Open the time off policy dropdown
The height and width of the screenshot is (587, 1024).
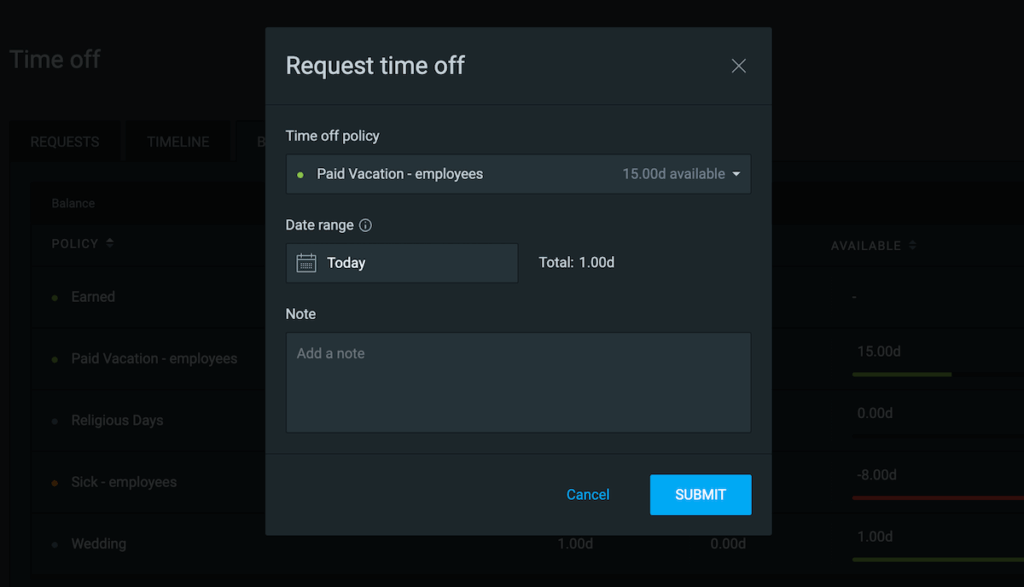pos(518,173)
